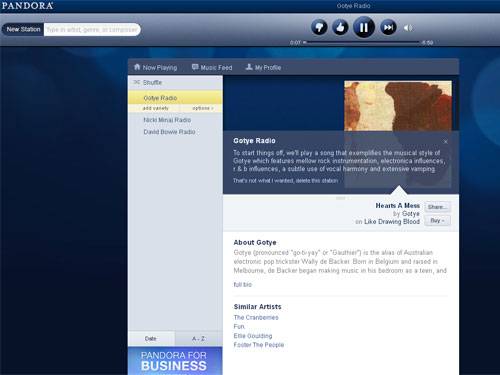Select the David Bowie Radio station
500x375 pixels.
[x=169, y=132]
